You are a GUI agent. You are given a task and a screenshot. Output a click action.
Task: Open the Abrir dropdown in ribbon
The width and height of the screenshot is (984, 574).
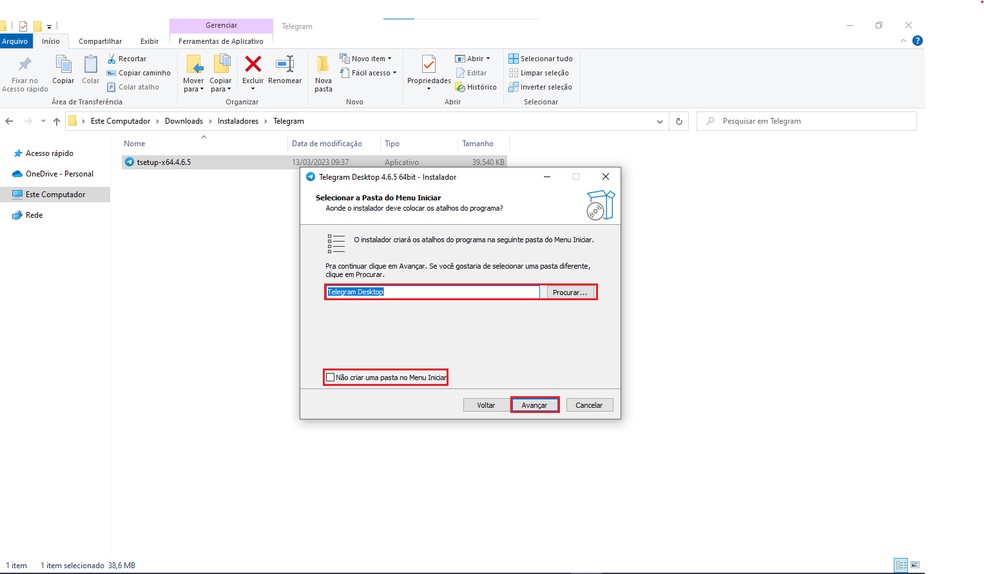click(x=473, y=58)
